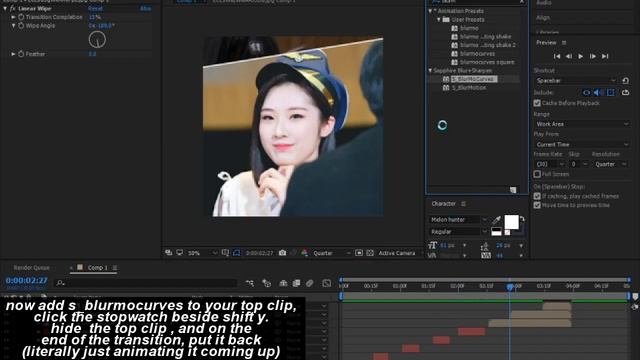Click the new animation preset icon
The height and width of the screenshot is (360, 640).
pos(513,190)
